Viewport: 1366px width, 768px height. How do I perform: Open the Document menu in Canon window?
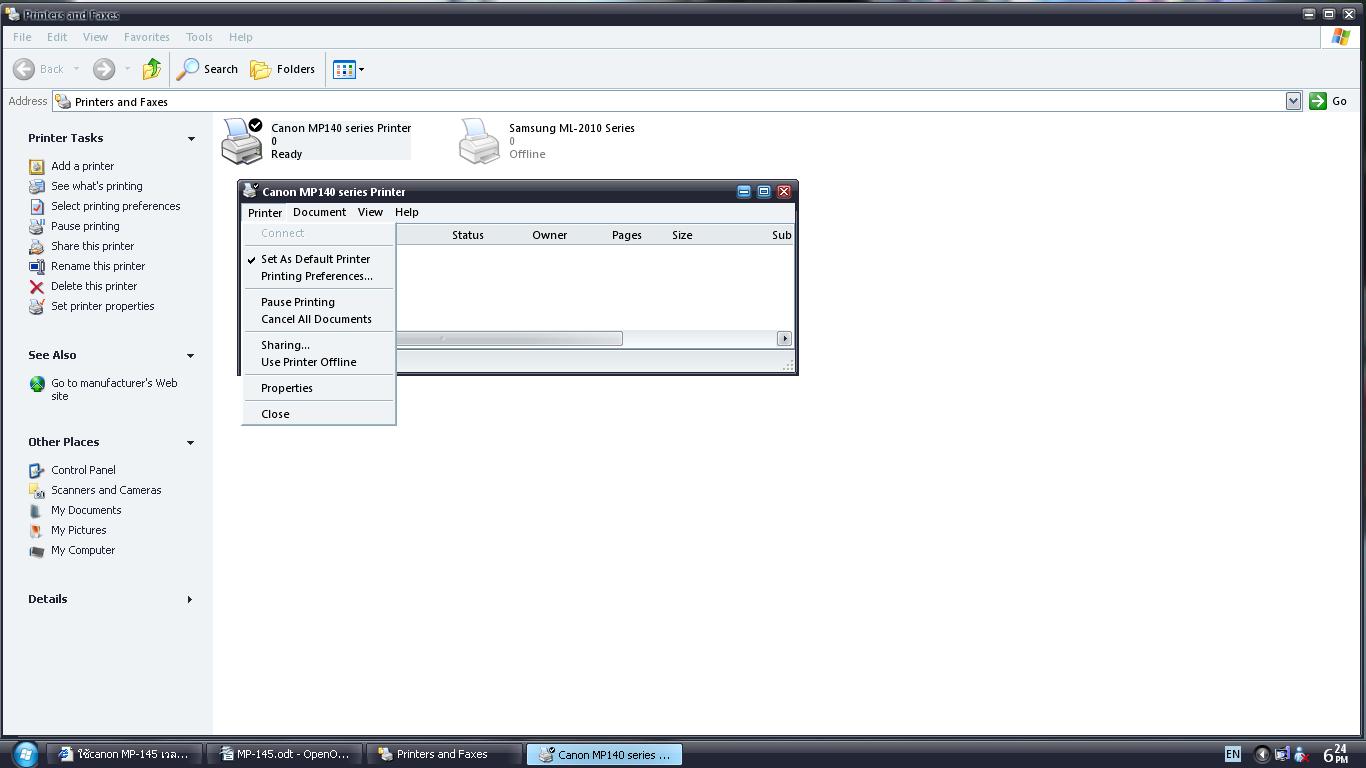coord(319,212)
